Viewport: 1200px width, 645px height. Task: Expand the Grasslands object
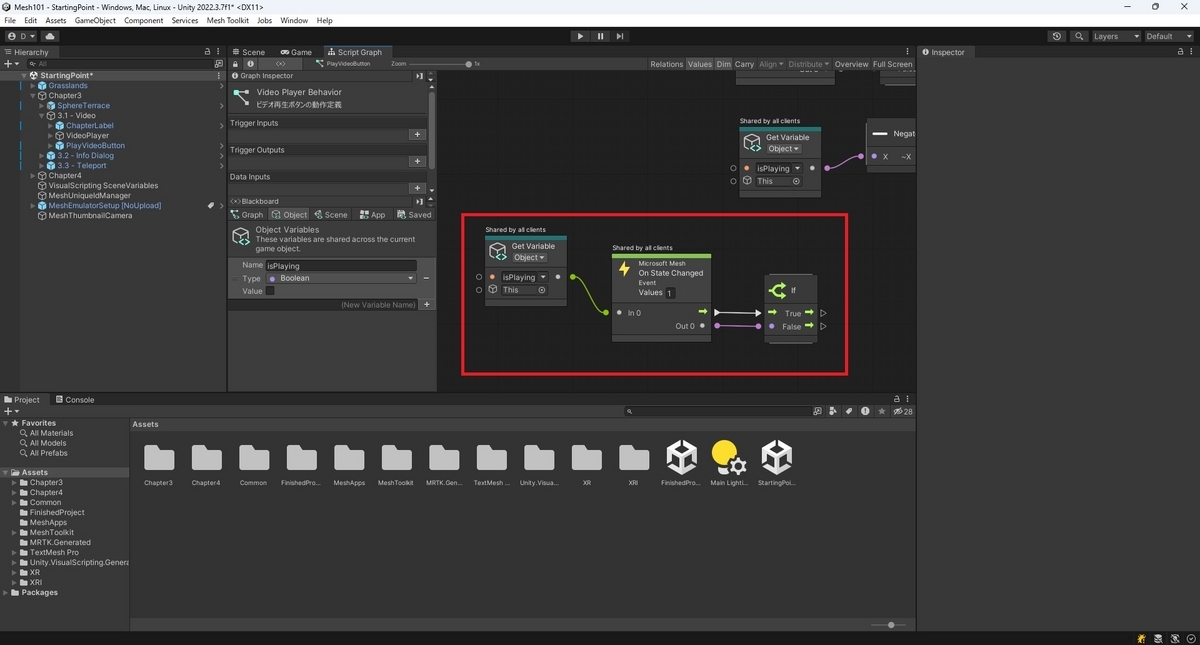coord(32,86)
